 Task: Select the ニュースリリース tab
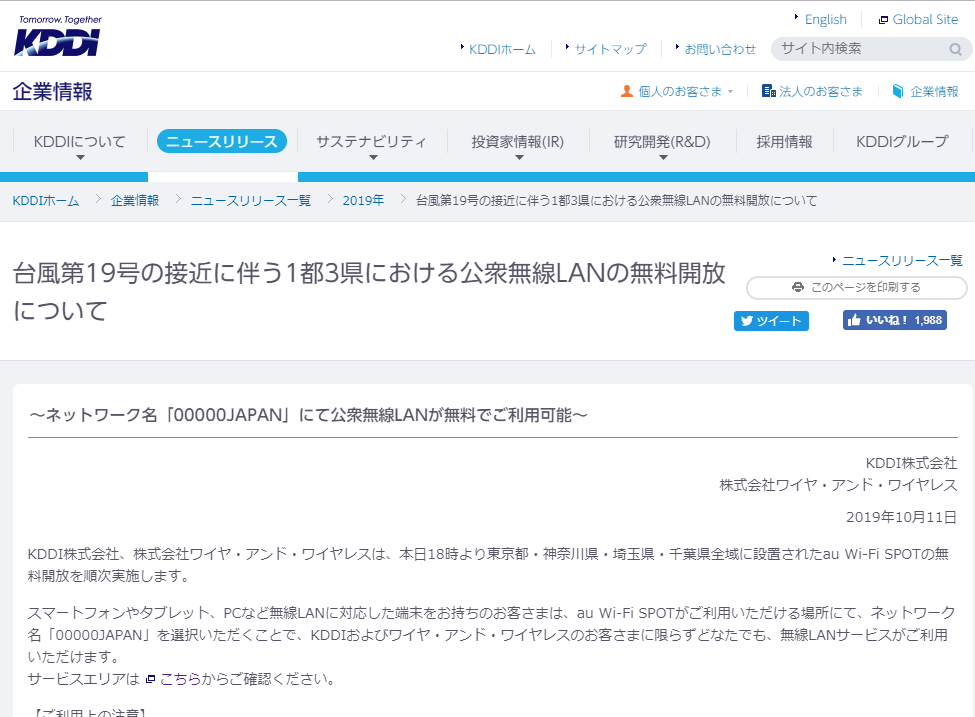coord(222,142)
